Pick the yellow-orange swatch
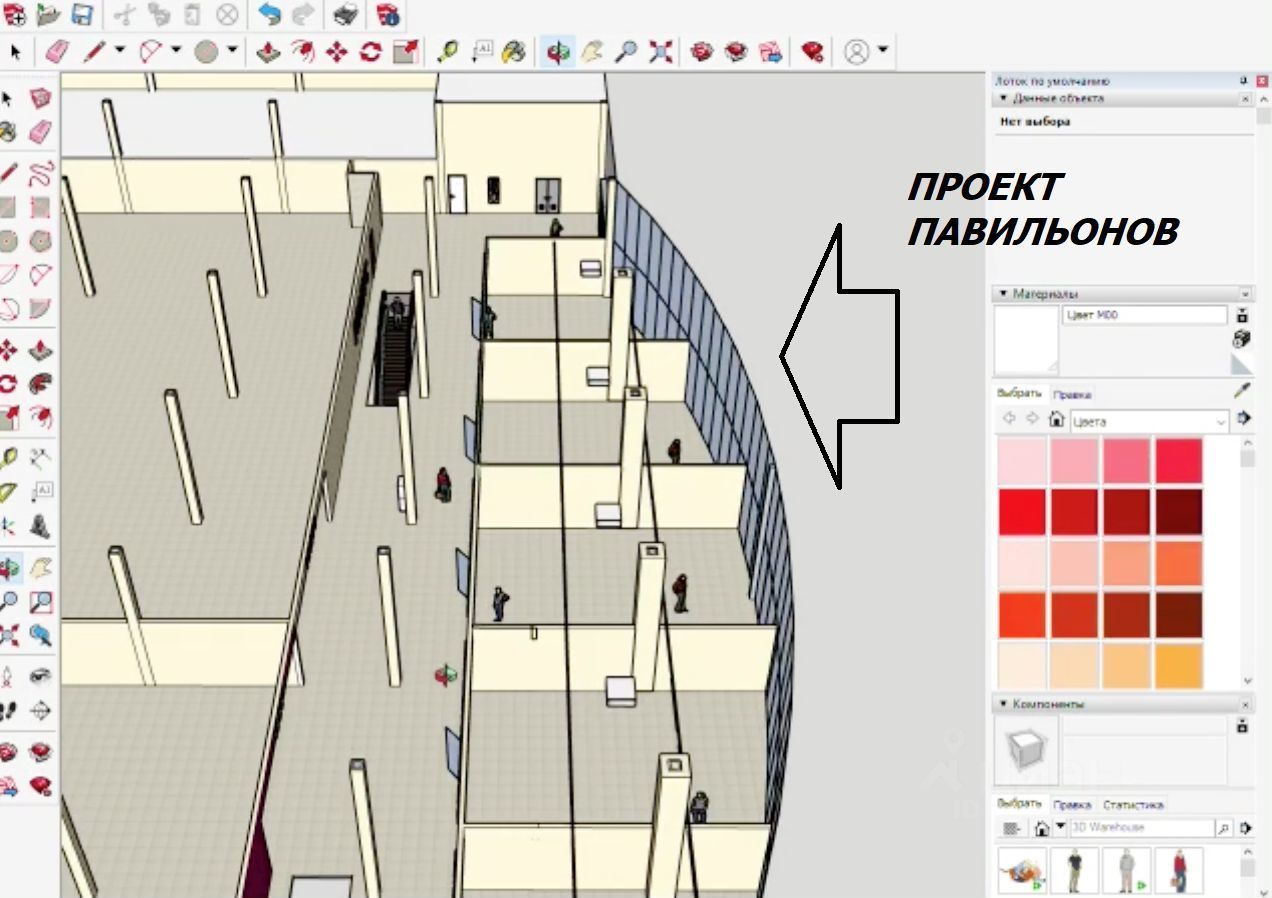1272x898 pixels. coord(1179,666)
